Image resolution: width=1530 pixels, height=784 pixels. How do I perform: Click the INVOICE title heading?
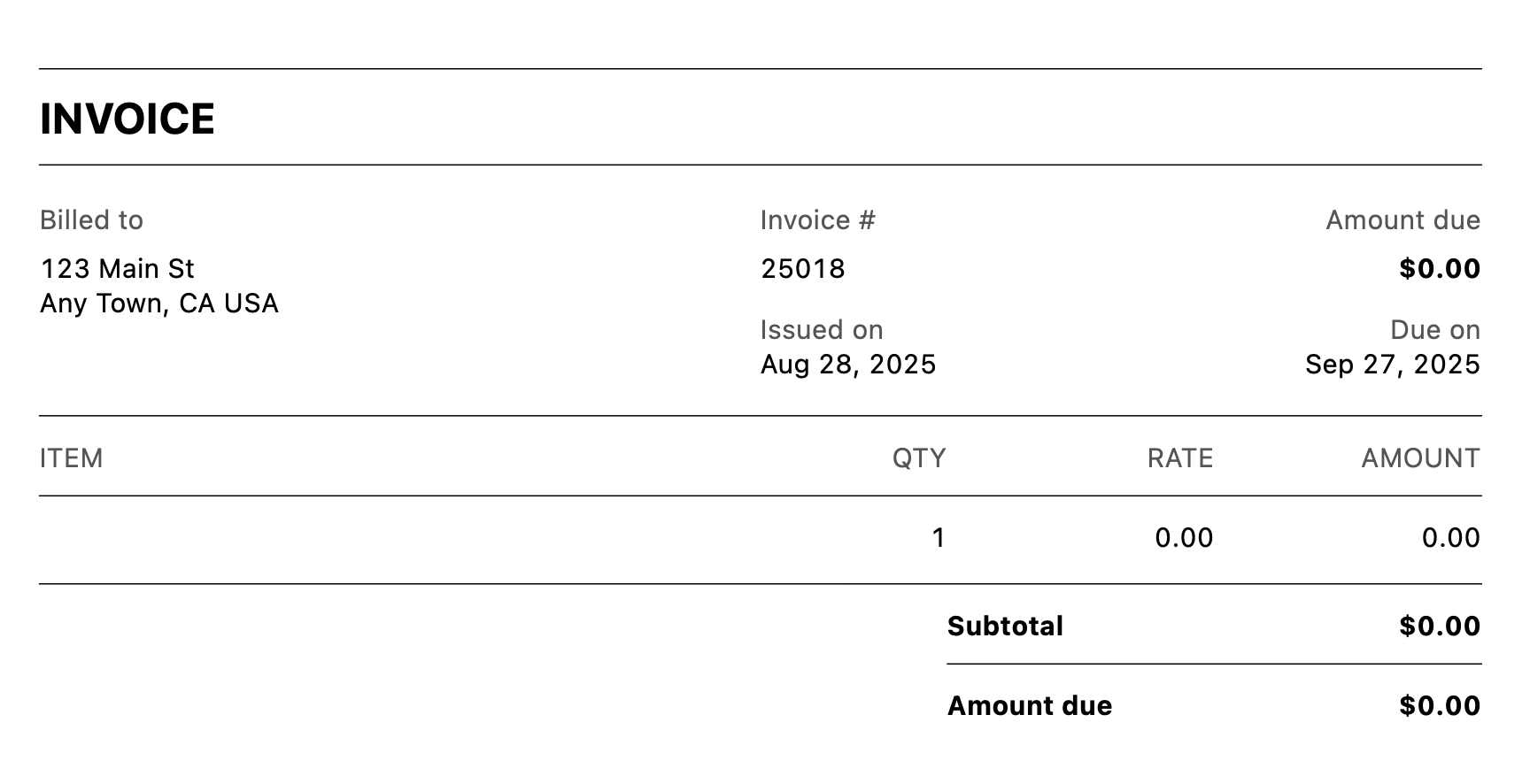(x=127, y=119)
